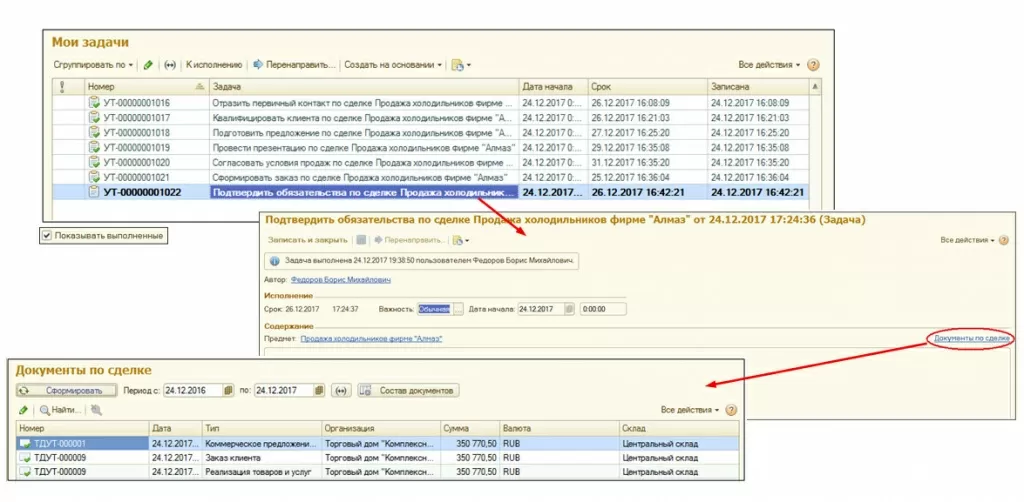Click task icon of row УТ-00000001016
Image resolution: width=1024 pixels, height=502 pixels.
(93, 103)
